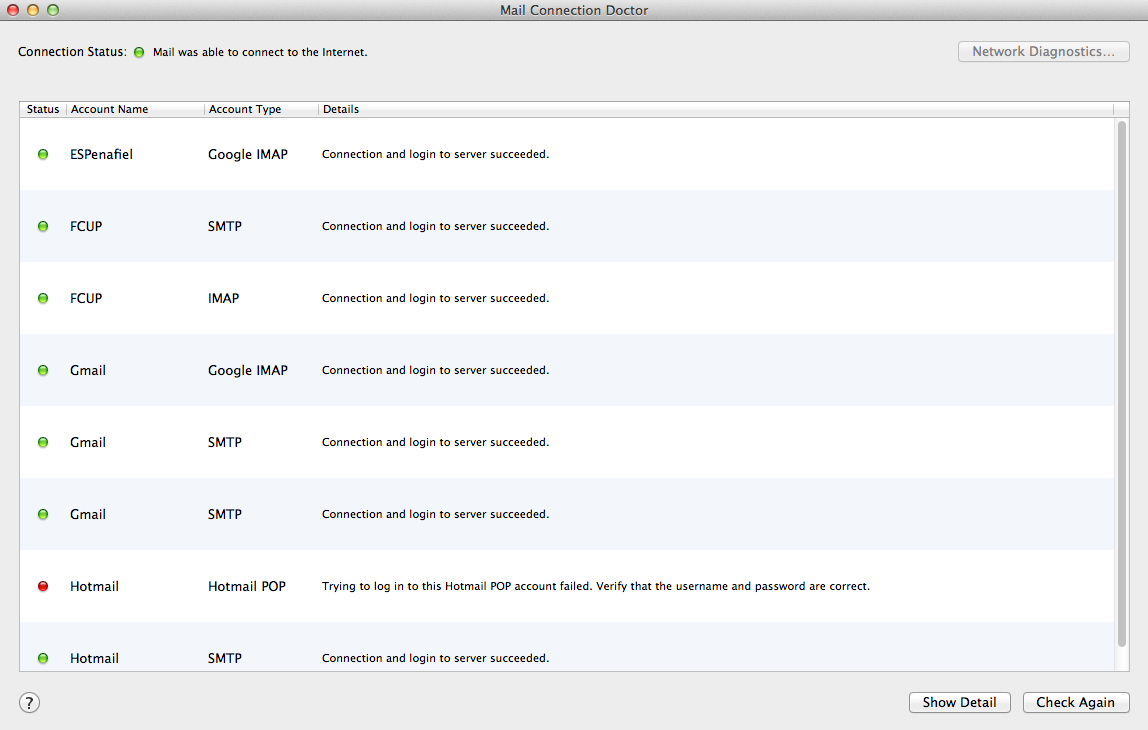Click the IMAP account type of FCUP
The width and height of the screenshot is (1148, 730).
(x=223, y=299)
